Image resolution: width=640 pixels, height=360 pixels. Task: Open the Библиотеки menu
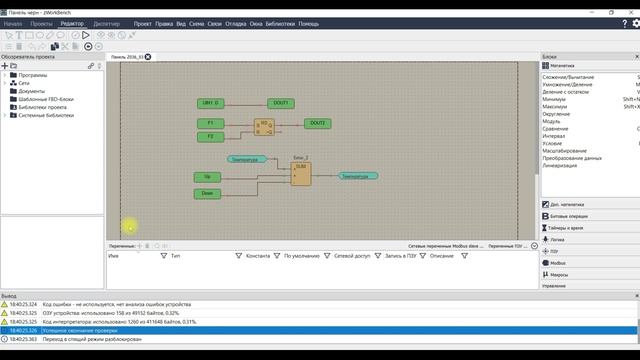point(280,24)
